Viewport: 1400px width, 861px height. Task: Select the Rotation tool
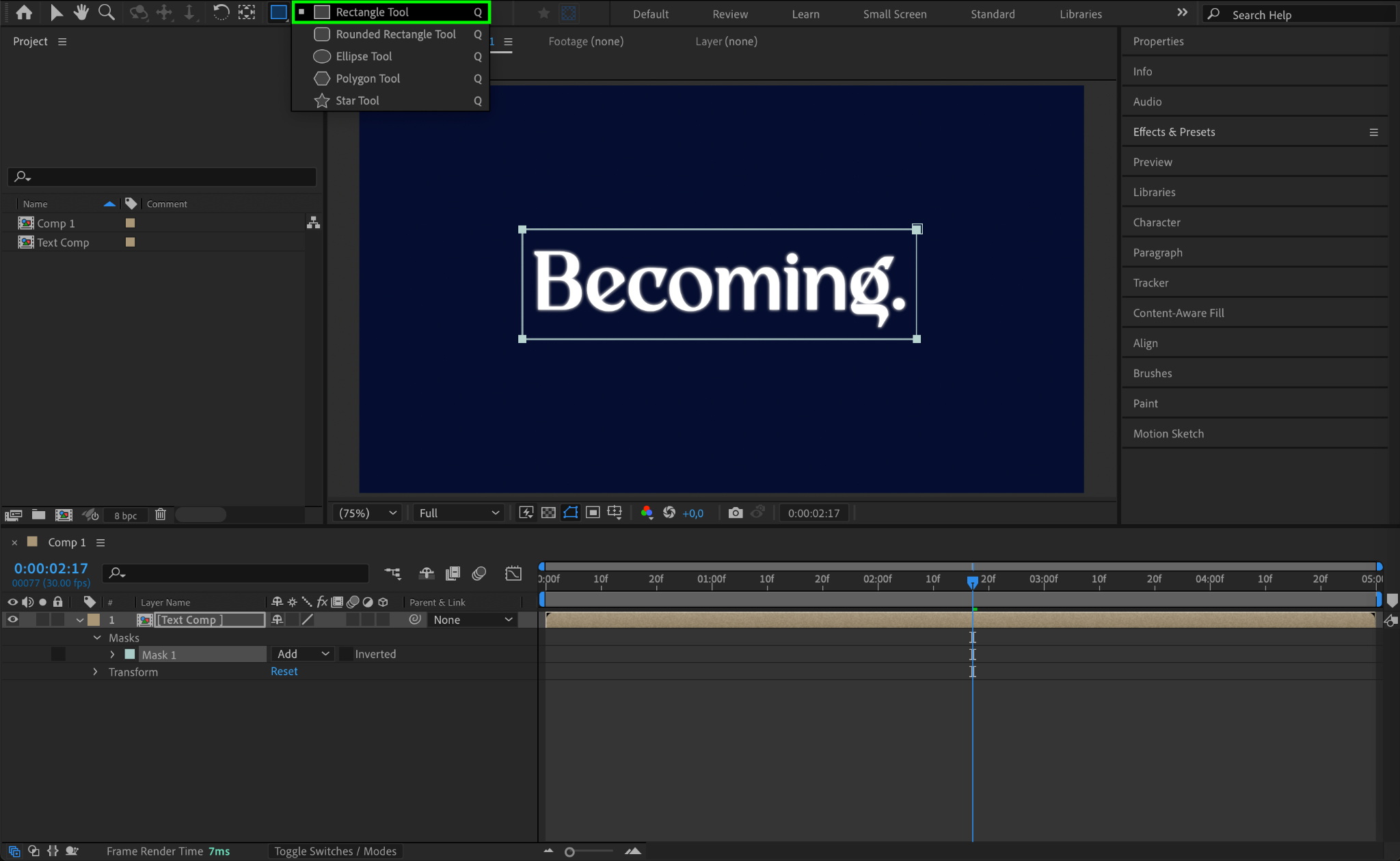[x=221, y=12]
